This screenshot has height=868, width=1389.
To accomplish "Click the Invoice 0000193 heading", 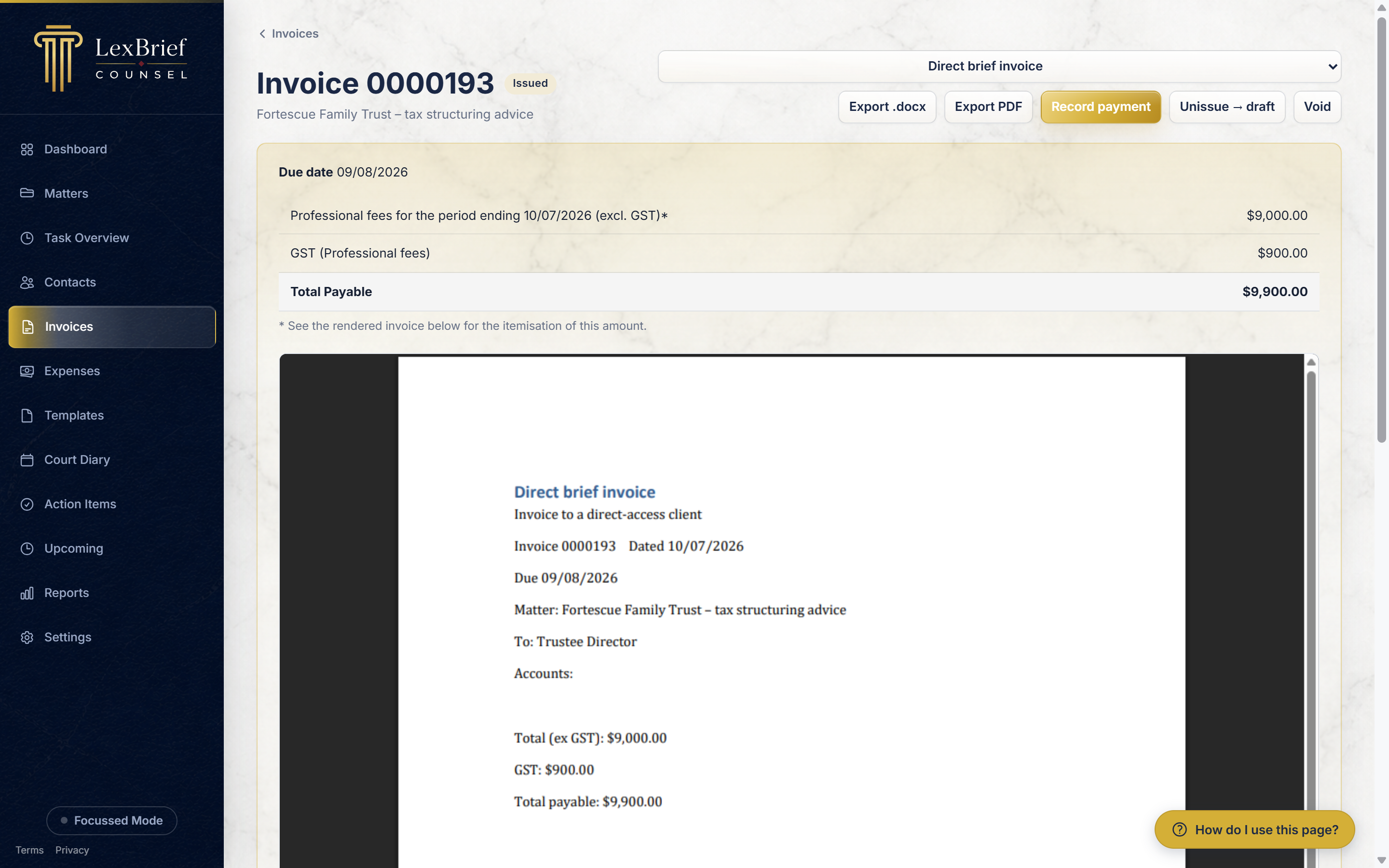I will [375, 83].
